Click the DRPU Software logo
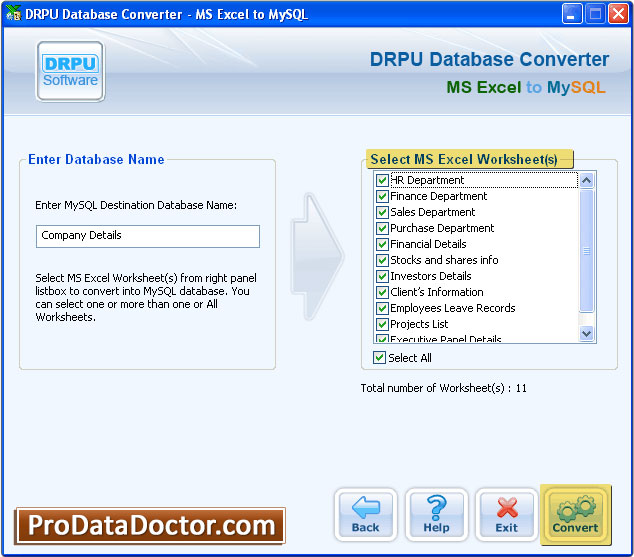 click(x=70, y=71)
